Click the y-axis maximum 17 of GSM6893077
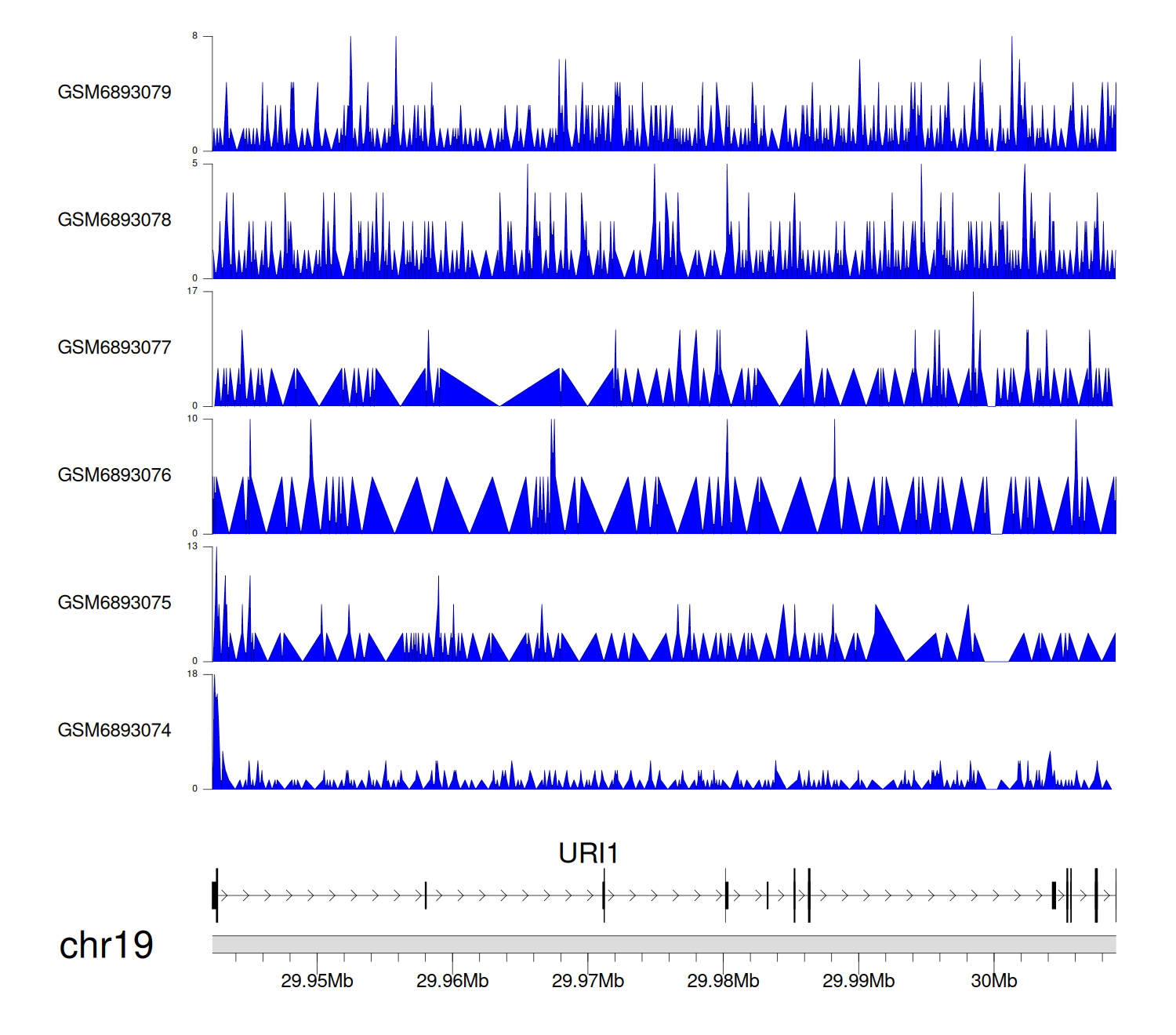 pos(193,292)
